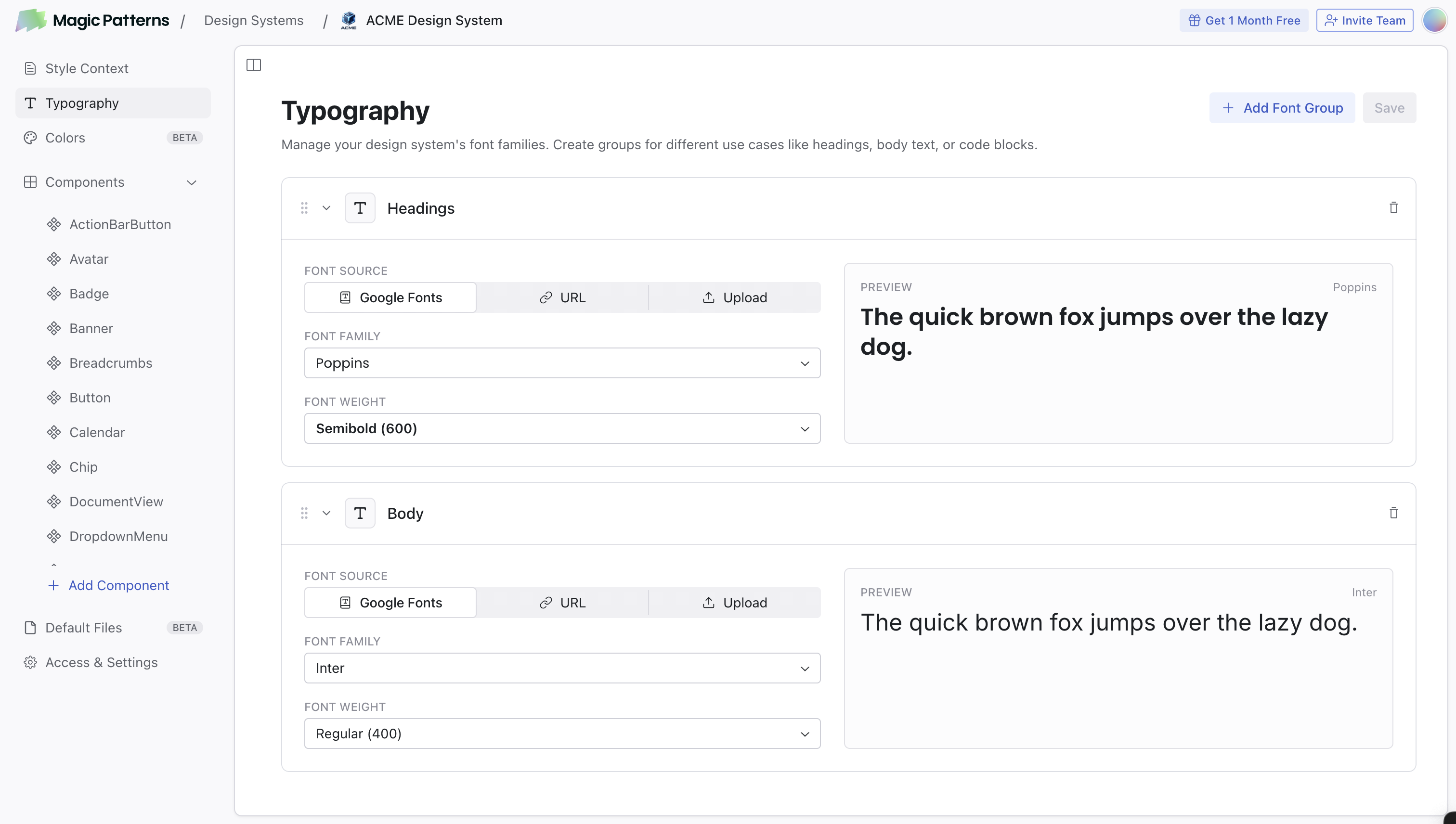Open Style Context in the sidebar
The image size is (1456, 824).
point(87,68)
